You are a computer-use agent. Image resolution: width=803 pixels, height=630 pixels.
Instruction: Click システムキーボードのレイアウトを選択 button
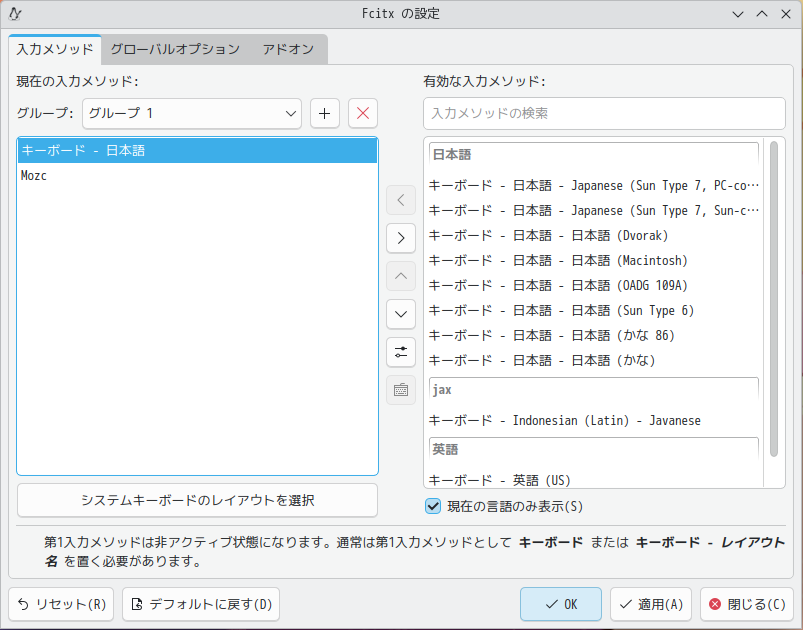(197, 500)
